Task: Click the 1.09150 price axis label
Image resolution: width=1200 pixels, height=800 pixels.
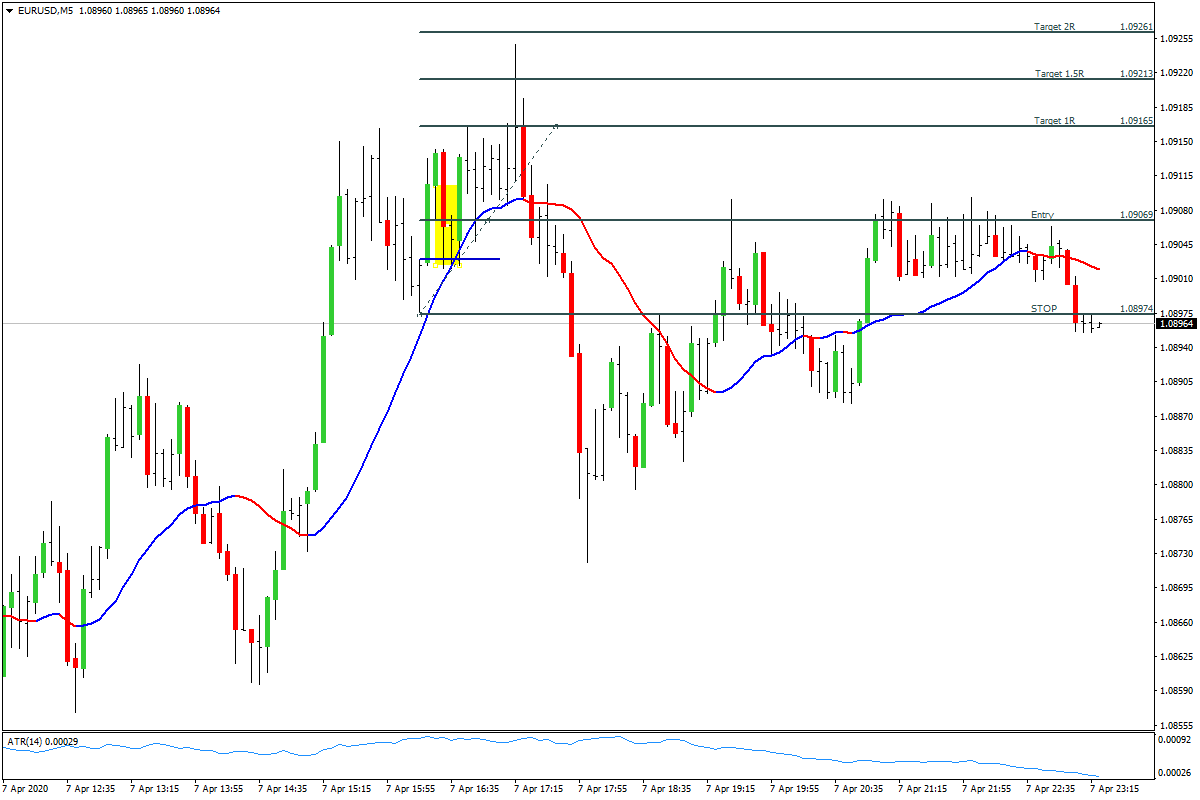Action: (x=1177, y=142)
